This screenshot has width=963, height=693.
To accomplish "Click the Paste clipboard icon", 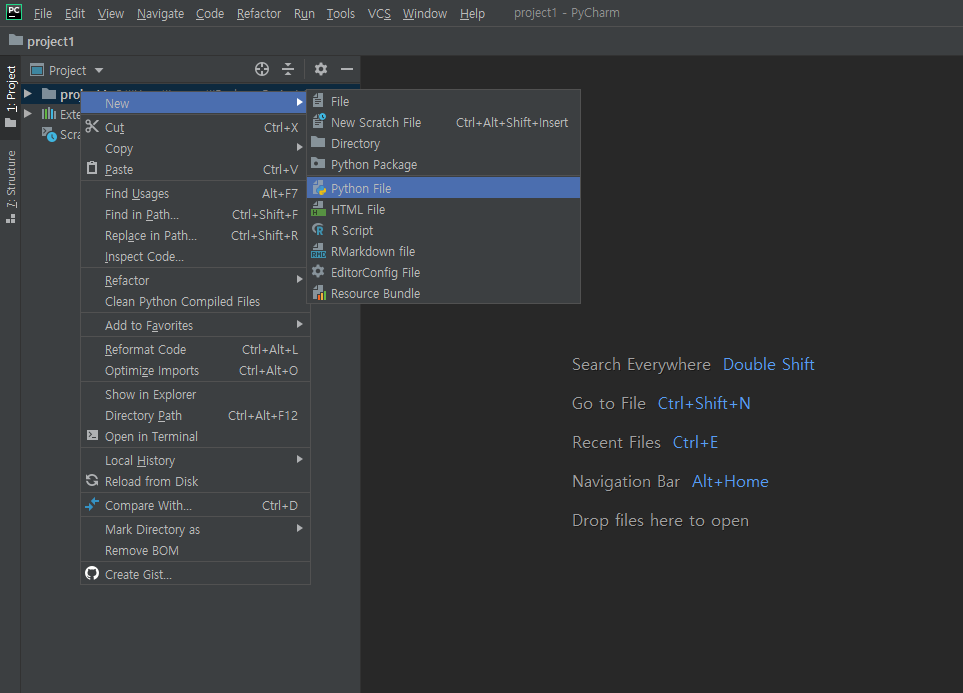I will [92, 168].
